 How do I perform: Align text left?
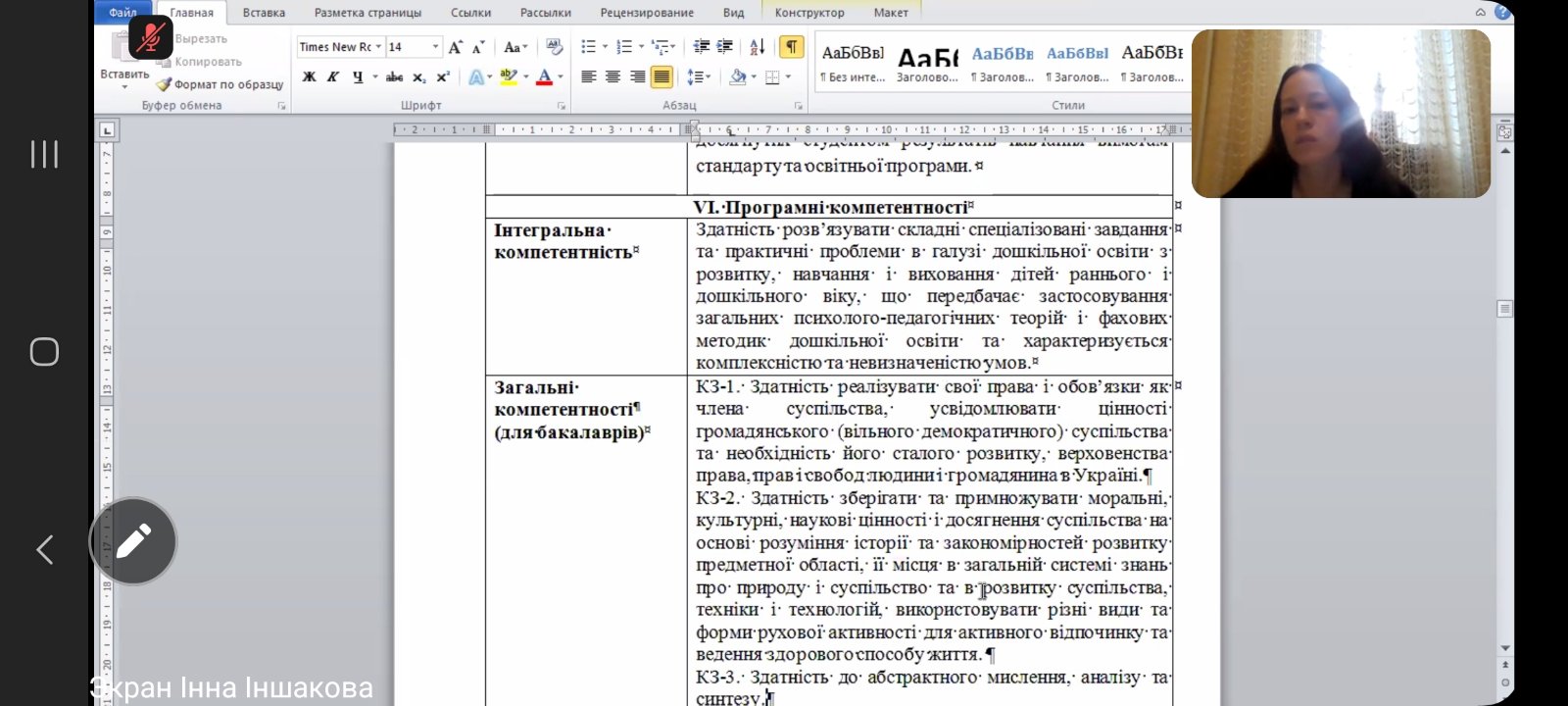588,76
